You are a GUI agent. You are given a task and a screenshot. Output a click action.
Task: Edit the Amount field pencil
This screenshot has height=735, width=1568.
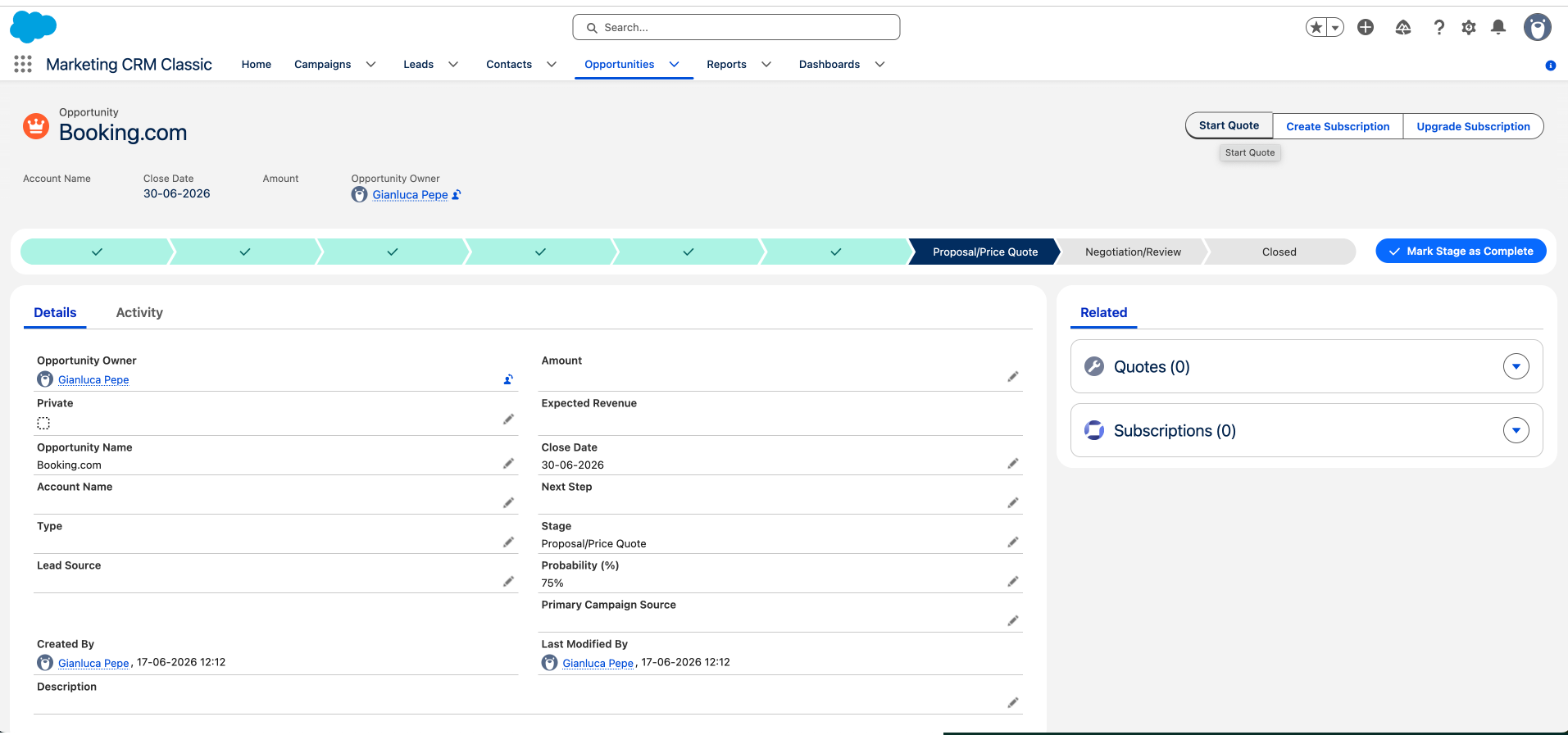[1013, 376]
